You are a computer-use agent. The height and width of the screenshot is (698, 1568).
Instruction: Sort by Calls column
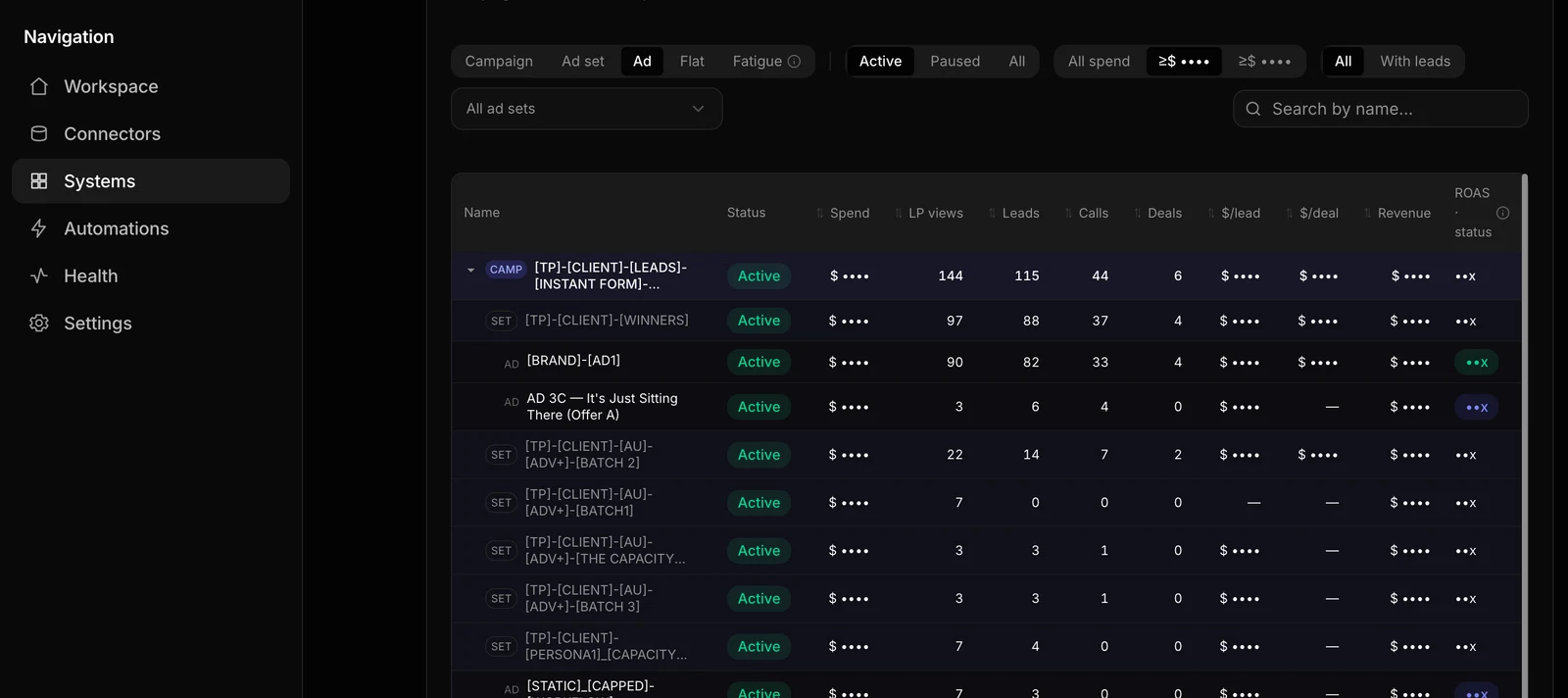[x=1087, y=213]
